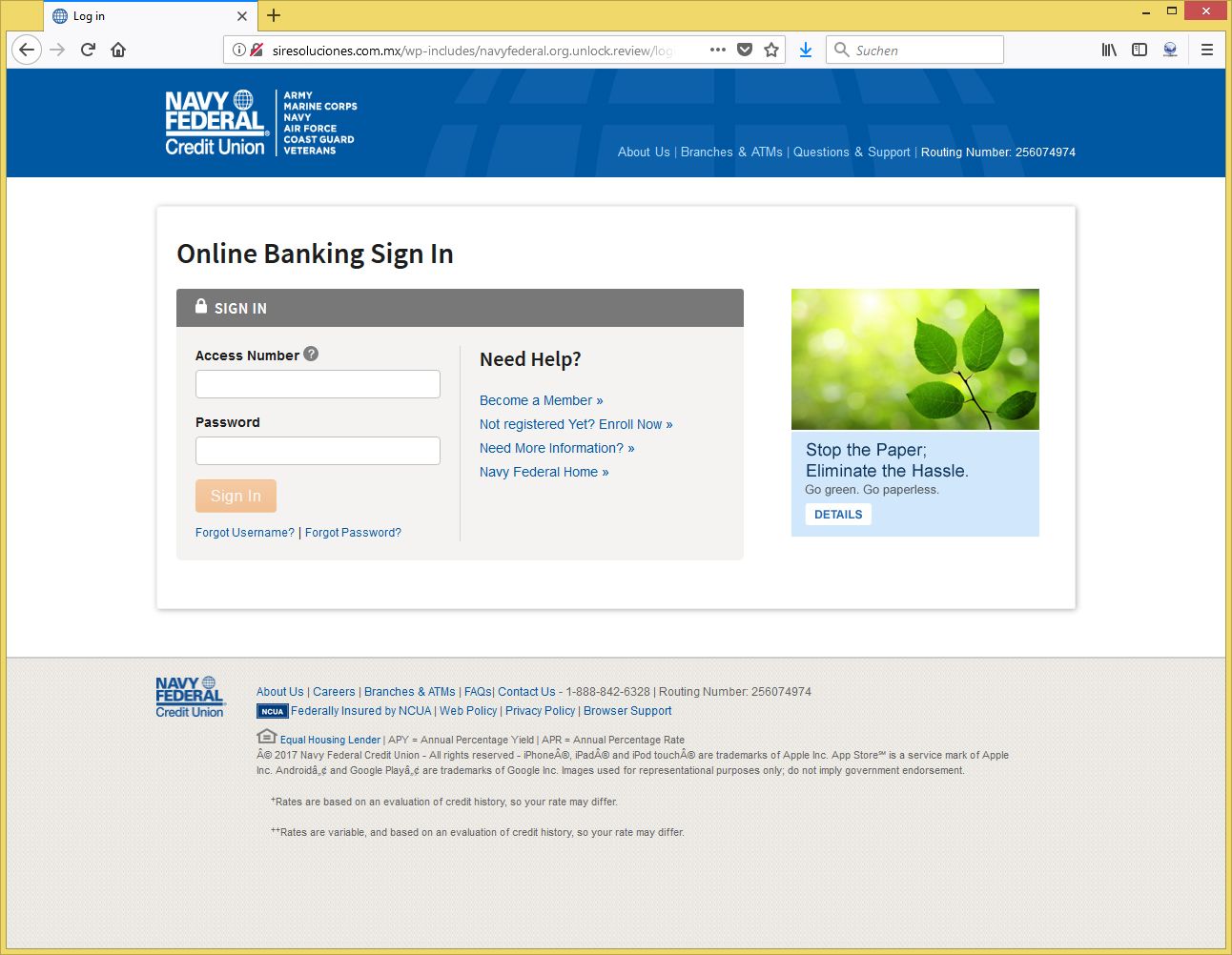Open Questions & Support in header

click(x=852, y=152)
